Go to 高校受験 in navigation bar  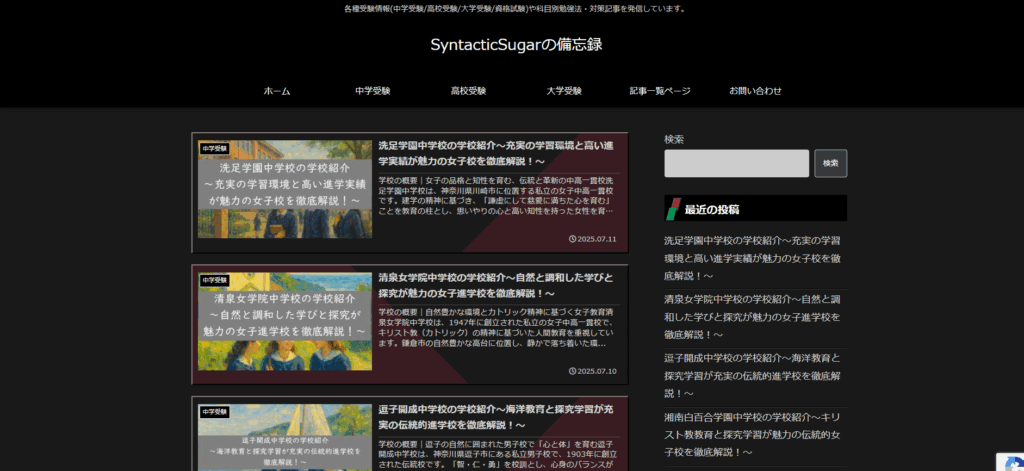(x=468, y=91)
